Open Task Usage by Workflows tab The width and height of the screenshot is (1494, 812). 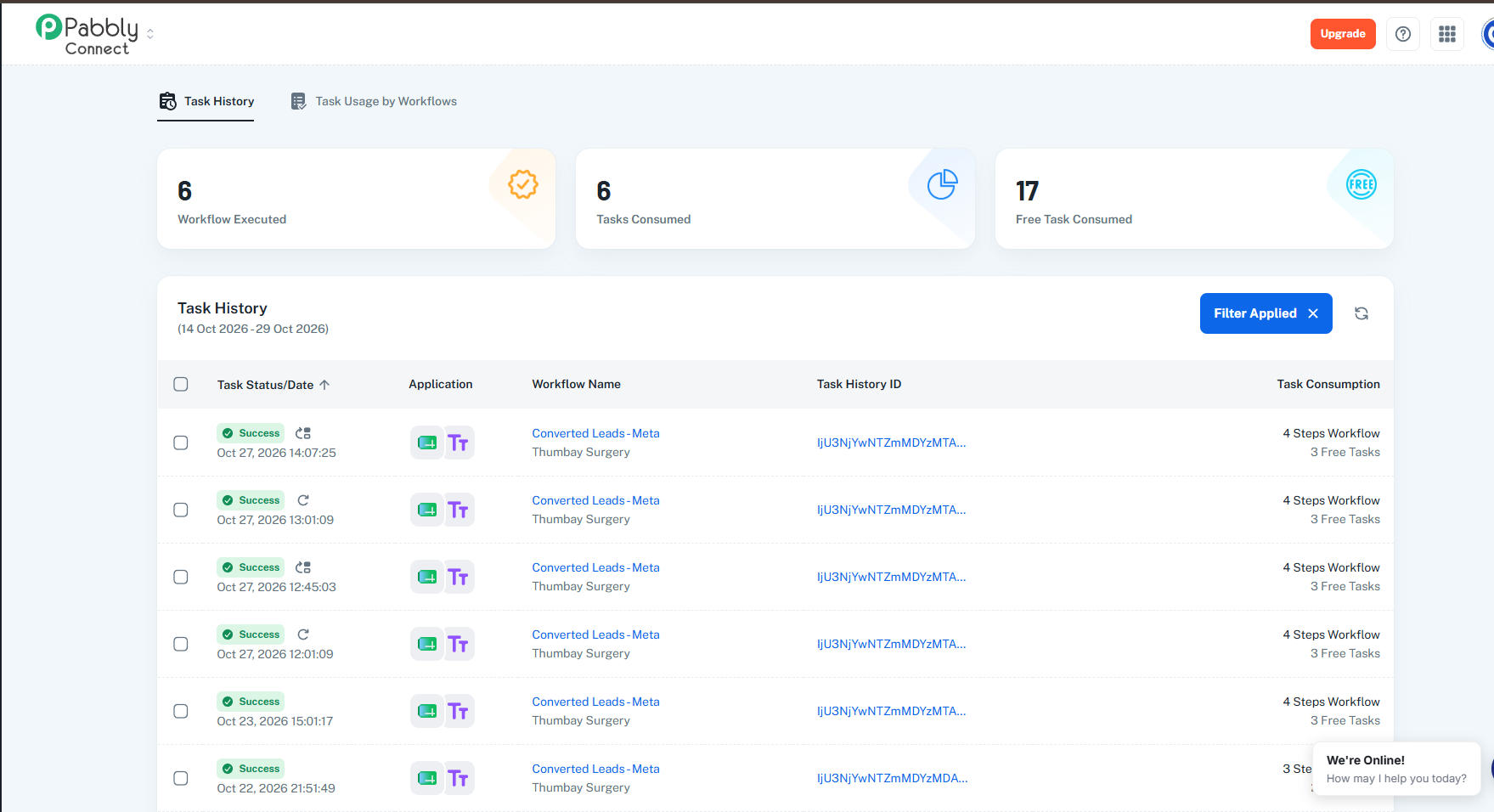tap(374, 101)
